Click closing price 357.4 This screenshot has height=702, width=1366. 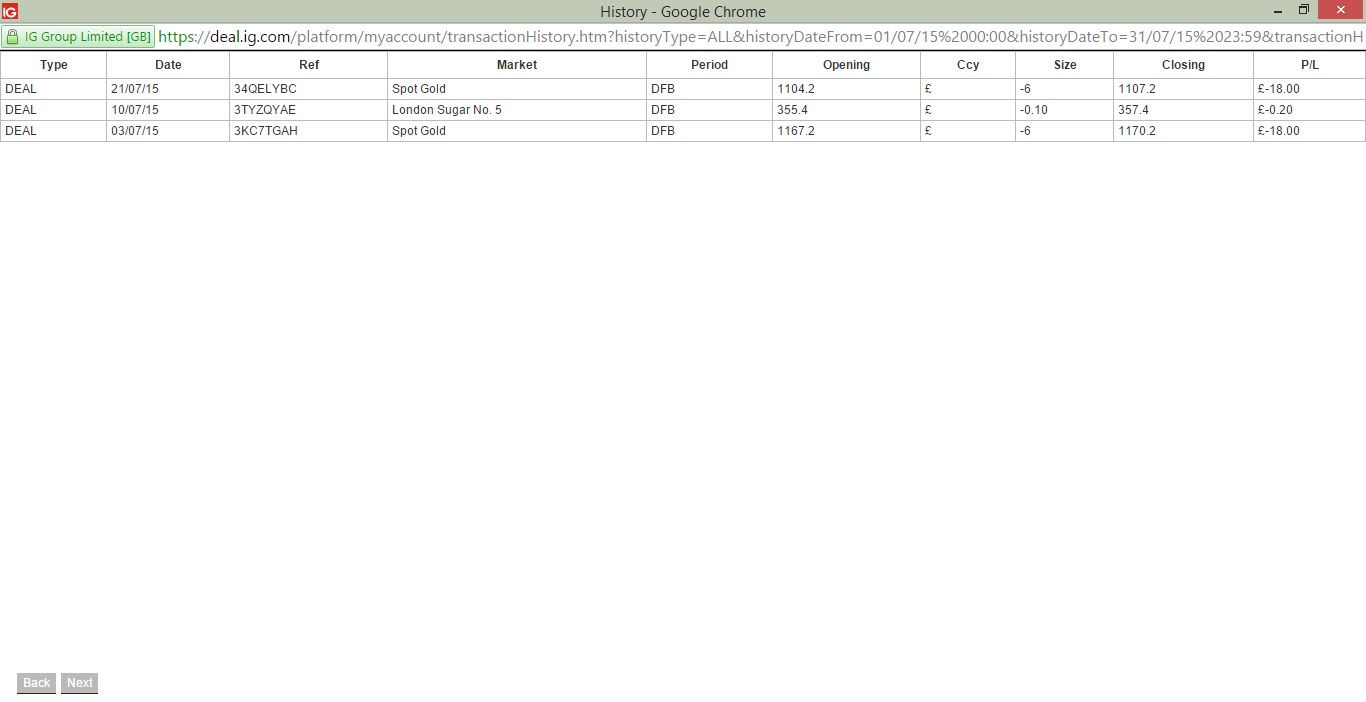tap(1133, 110)
